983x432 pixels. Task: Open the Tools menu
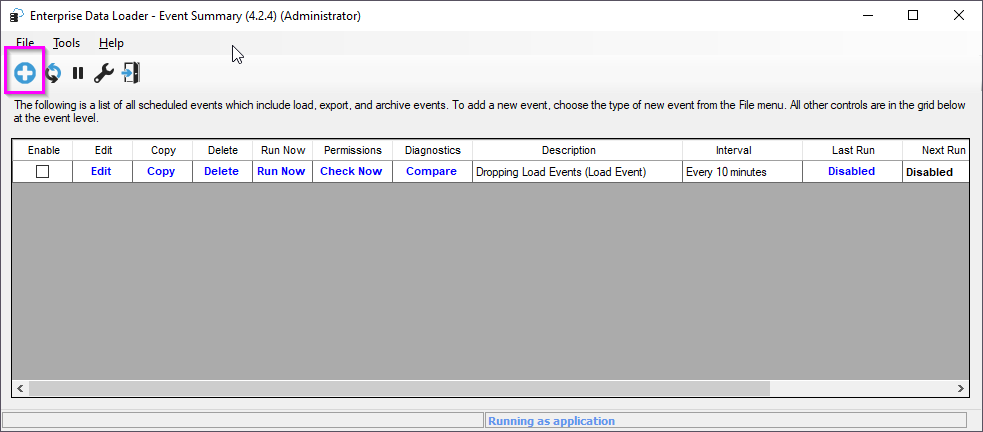click(66, 43)
